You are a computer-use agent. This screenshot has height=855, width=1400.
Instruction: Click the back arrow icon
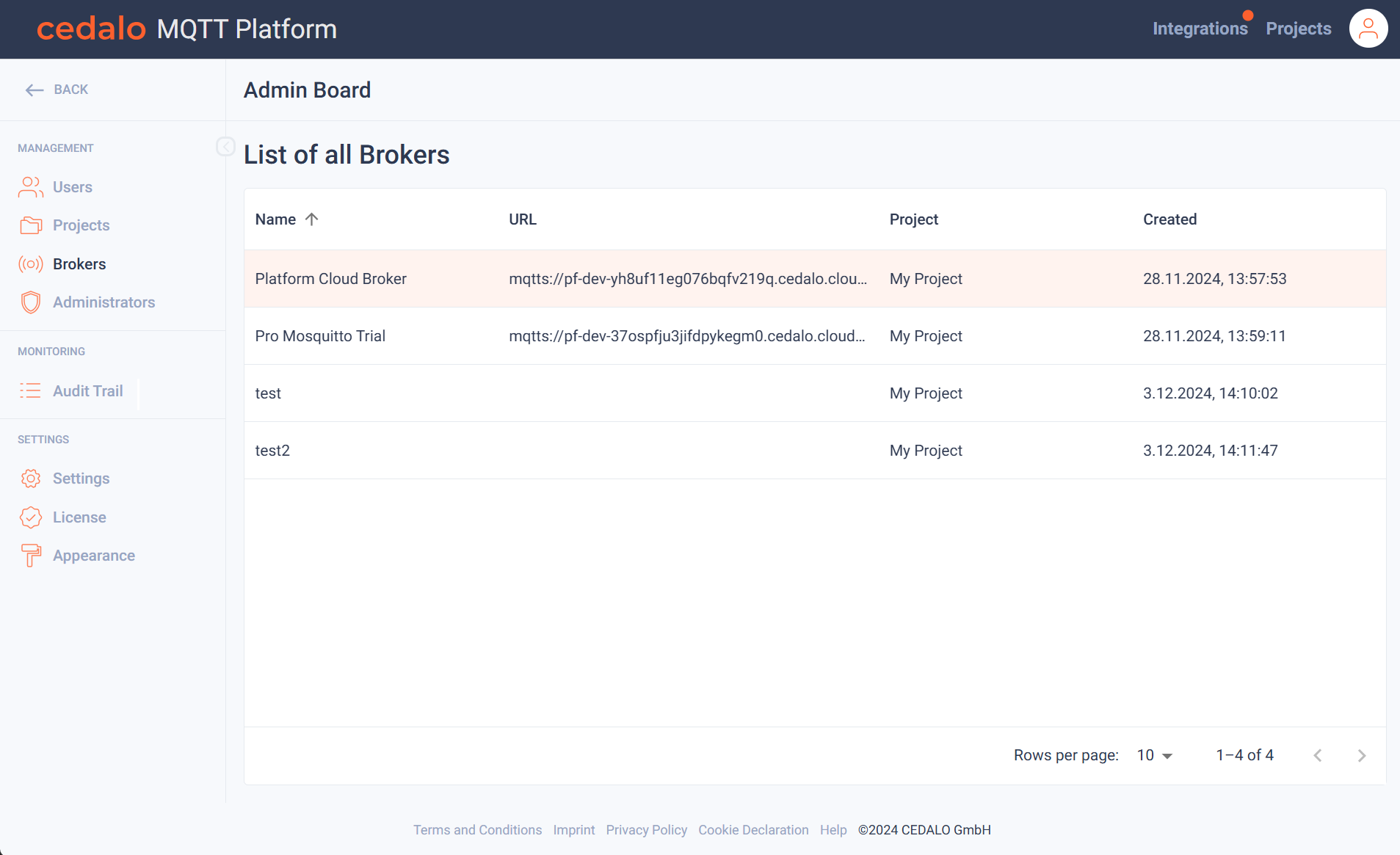[x=34, y=90]
